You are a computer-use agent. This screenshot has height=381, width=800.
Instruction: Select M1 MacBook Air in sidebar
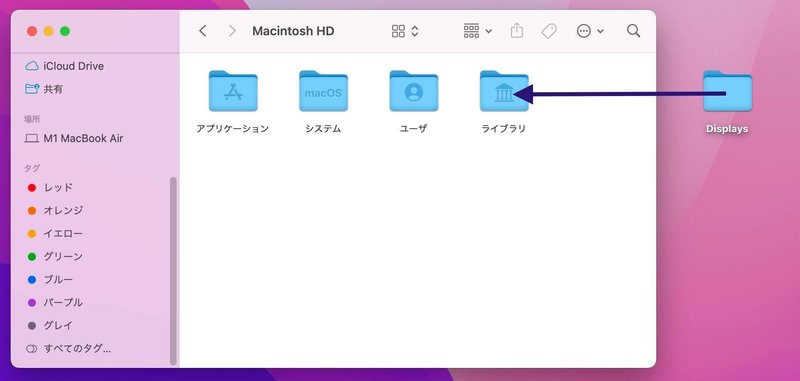(x=74, y=138)
